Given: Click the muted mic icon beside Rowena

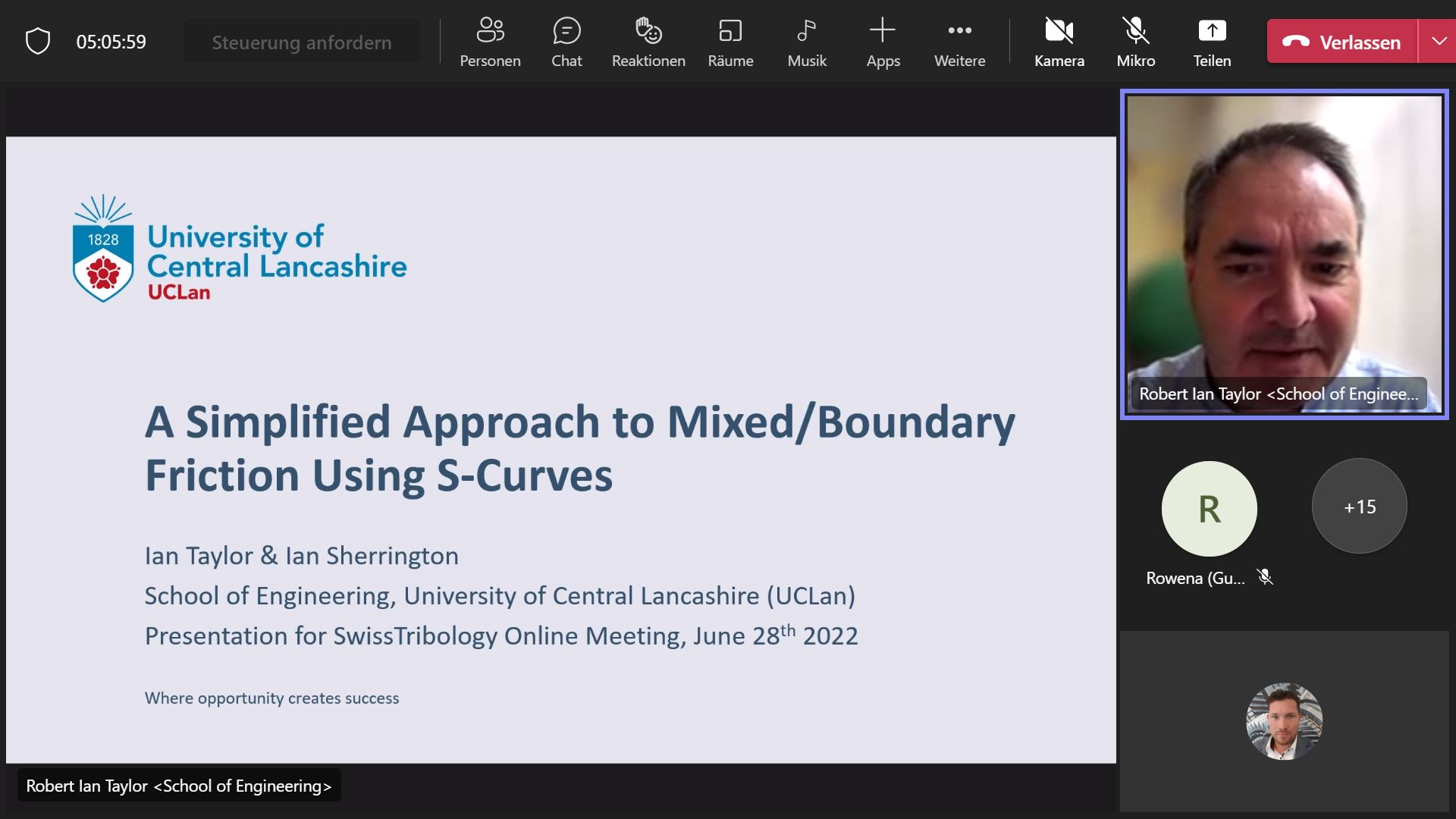Looking at the screenshot, I should [x=1264, y=578].
